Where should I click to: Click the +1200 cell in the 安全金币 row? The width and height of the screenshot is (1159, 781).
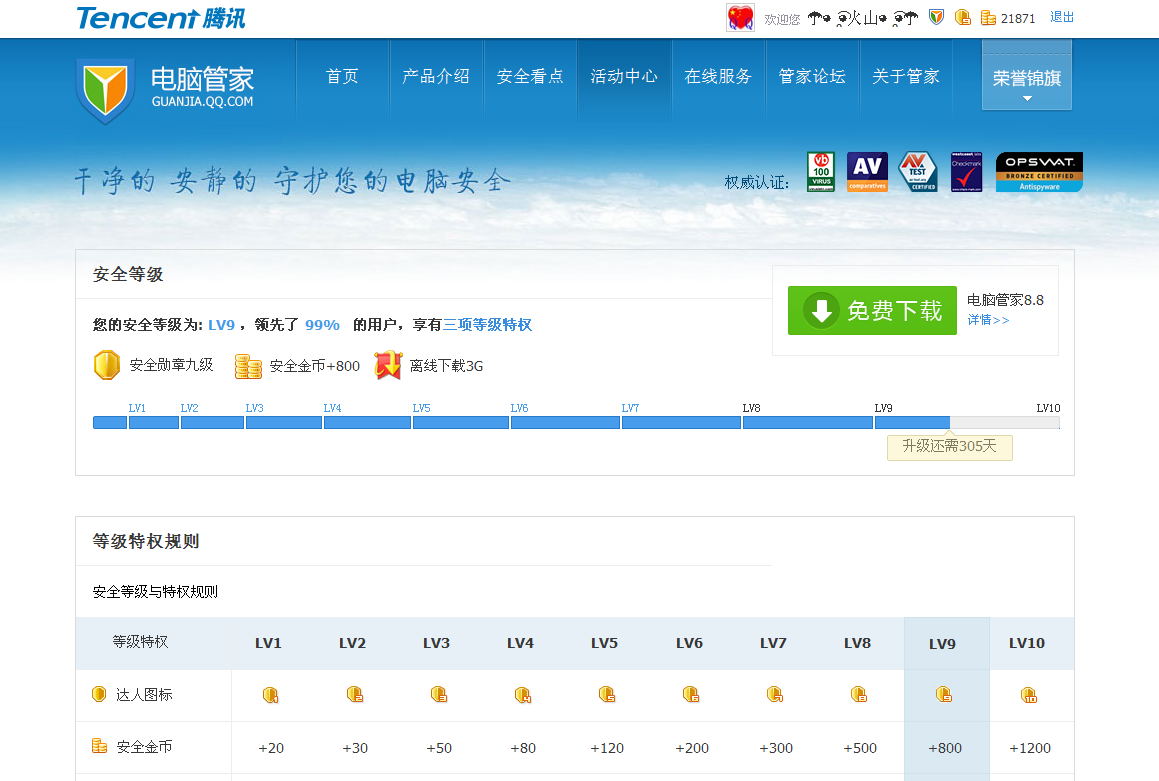click(1030, 748)
